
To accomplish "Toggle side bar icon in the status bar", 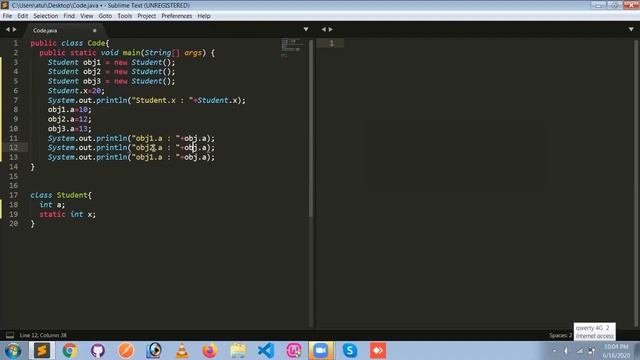I will pos(10,336).
